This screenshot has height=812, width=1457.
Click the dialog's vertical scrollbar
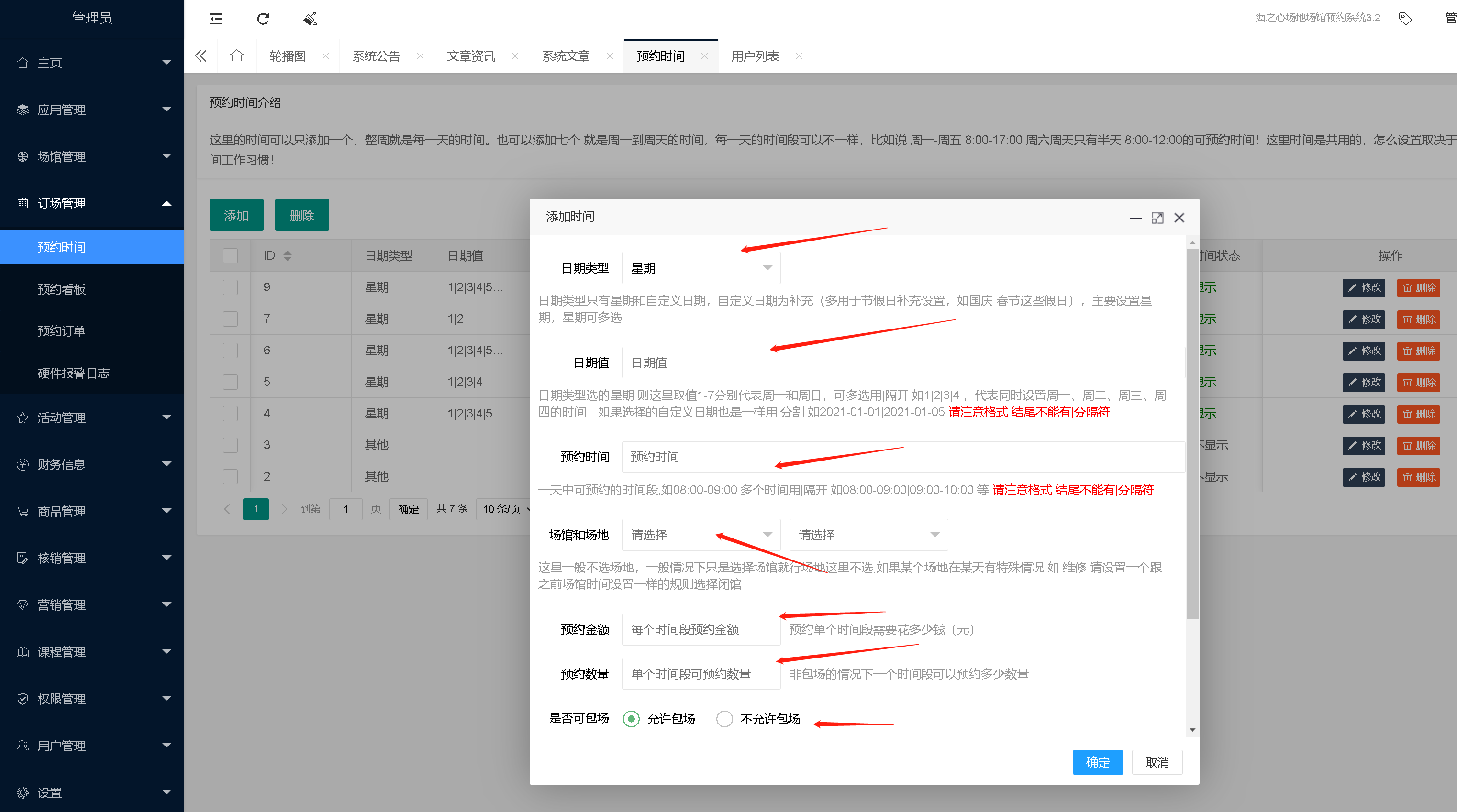(1192, 434)
